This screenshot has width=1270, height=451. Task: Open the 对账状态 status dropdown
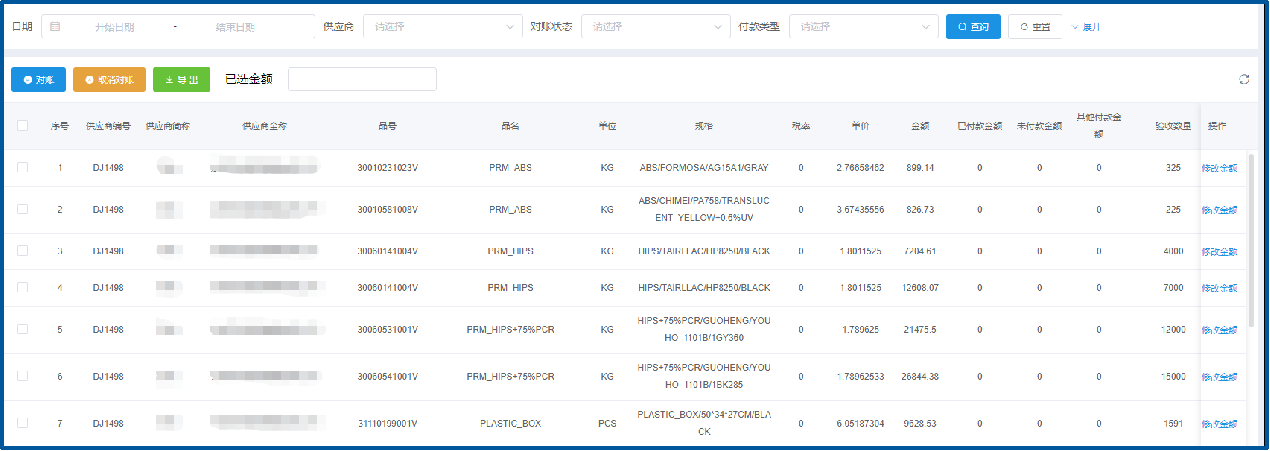(656, 27)
